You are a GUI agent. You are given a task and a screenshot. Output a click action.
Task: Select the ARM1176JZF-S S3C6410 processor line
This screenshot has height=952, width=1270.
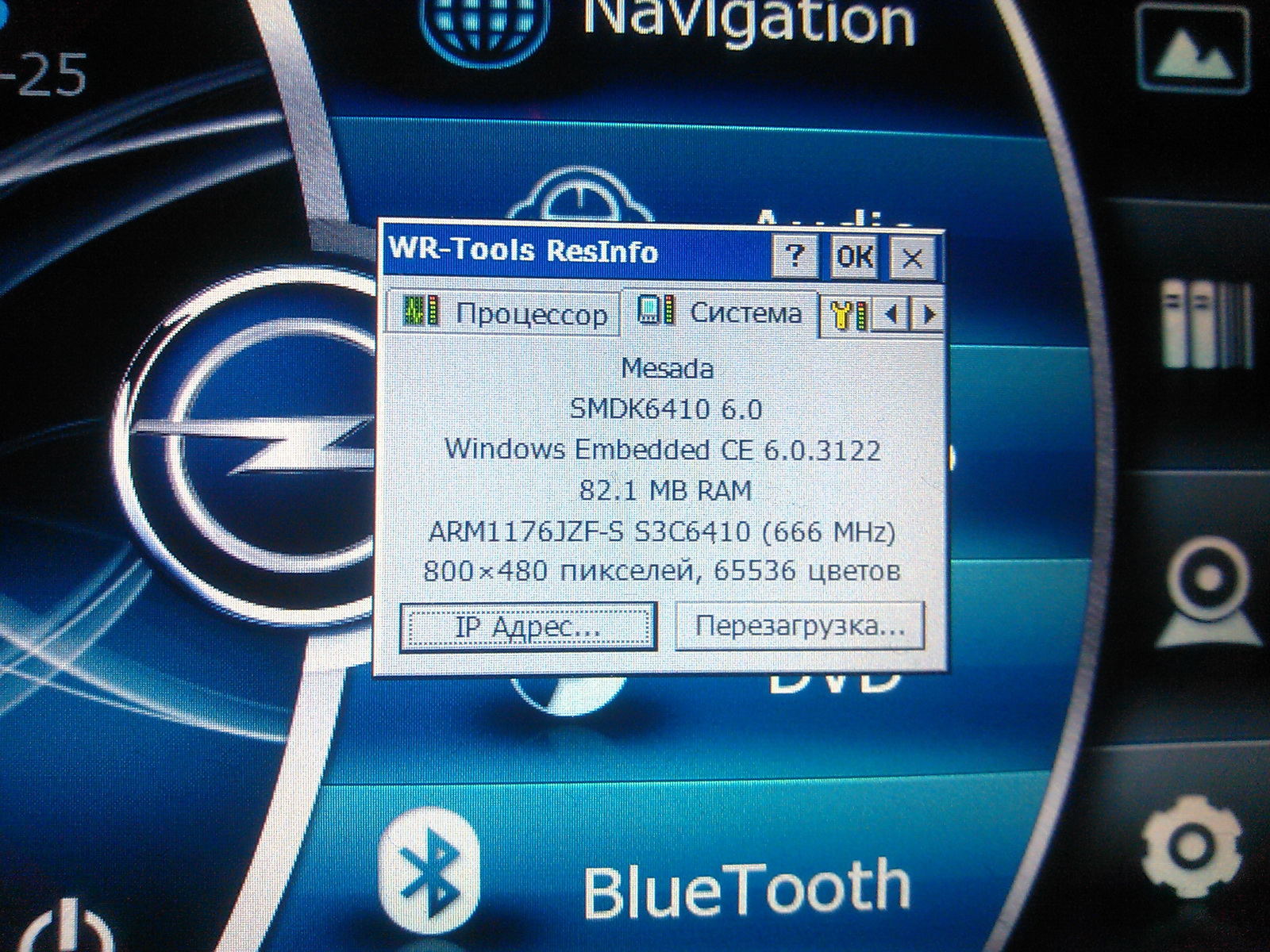662,531
